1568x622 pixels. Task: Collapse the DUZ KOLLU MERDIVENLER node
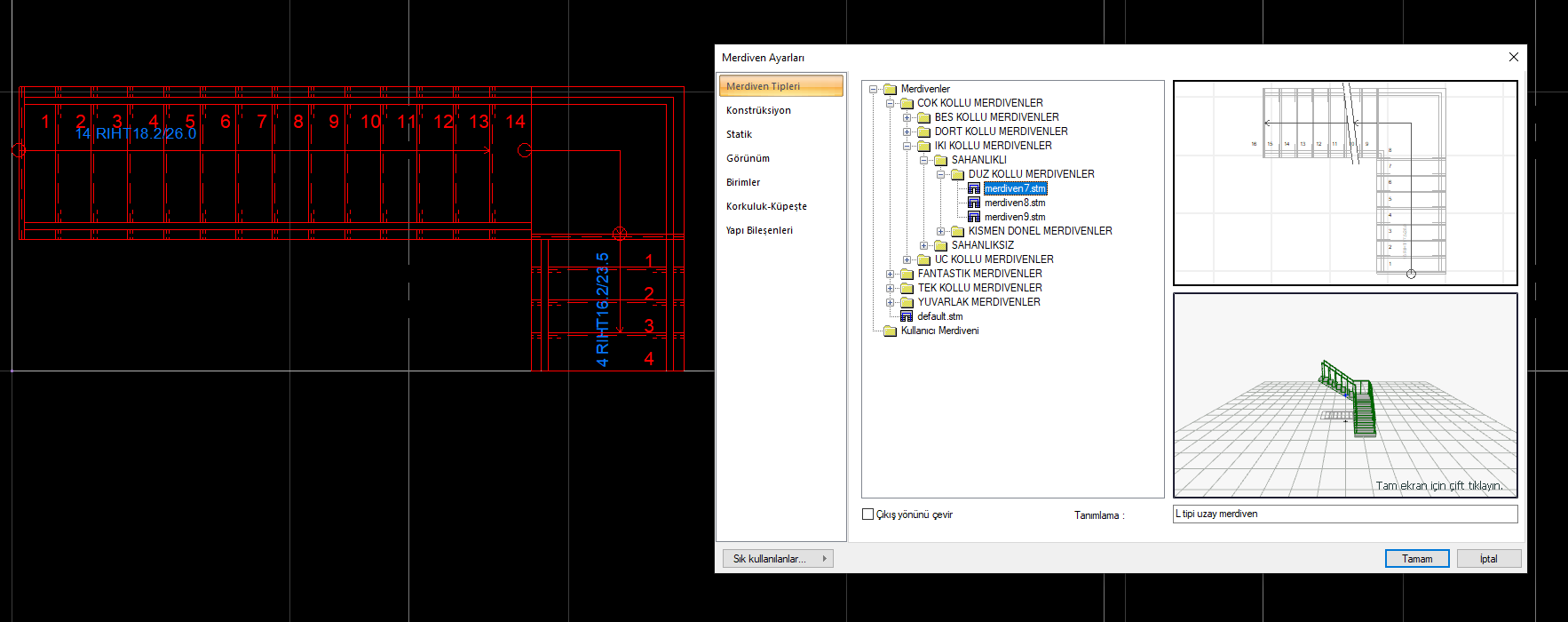940,174
